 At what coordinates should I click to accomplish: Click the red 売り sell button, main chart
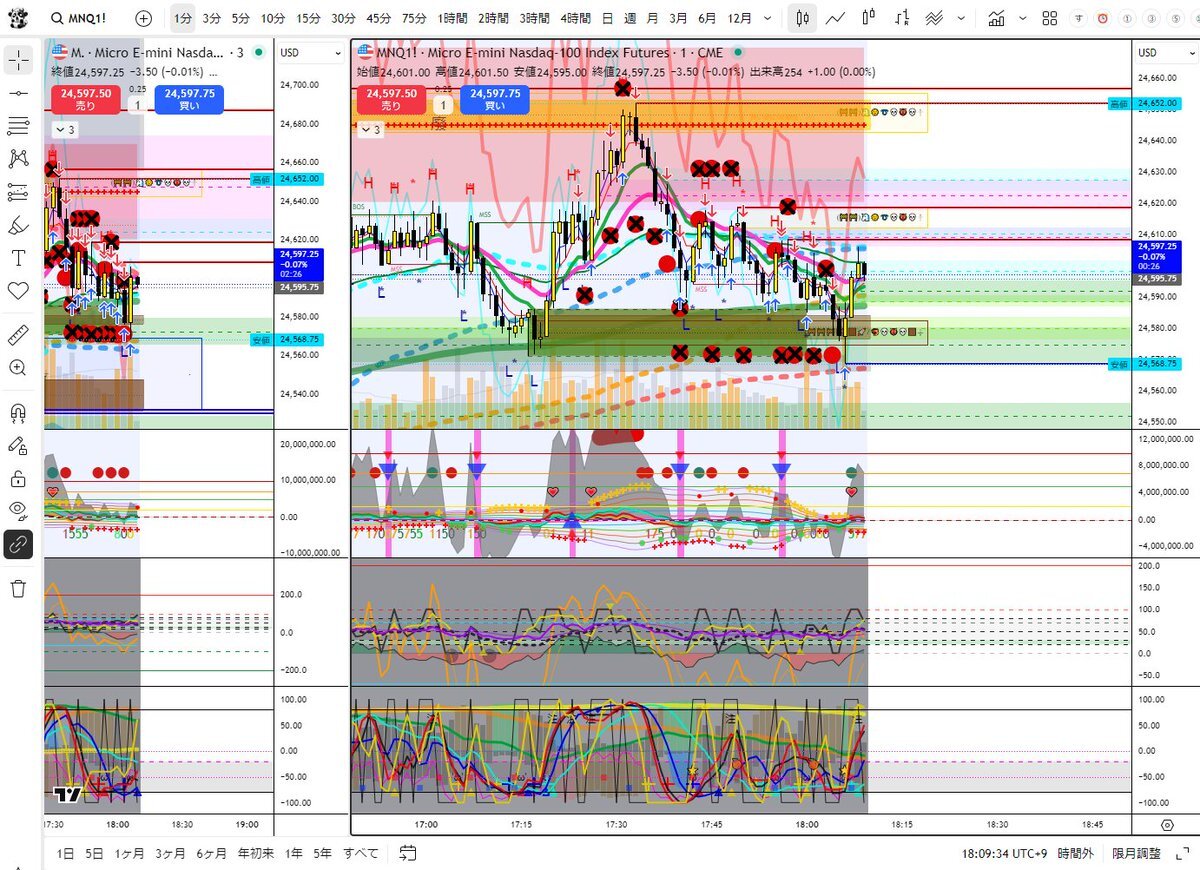(x=391, y=99)
